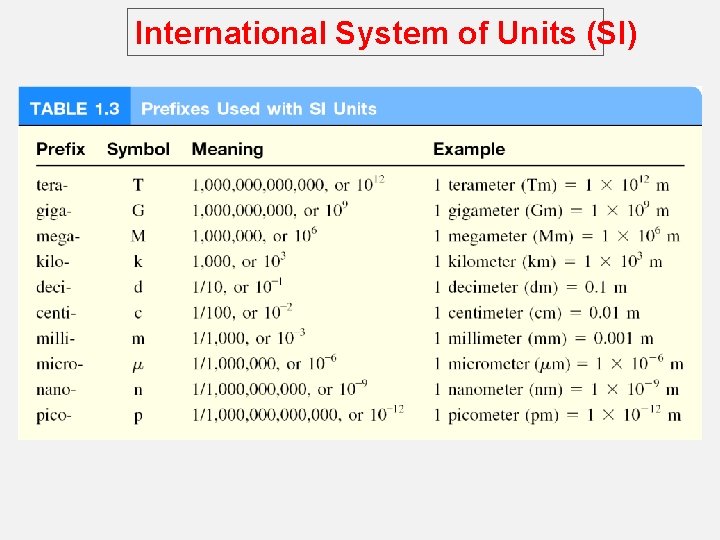The height and width of the screenshot is (540, 720).
Task: Click the 'Symbol' column header
Action: (138, 149)
